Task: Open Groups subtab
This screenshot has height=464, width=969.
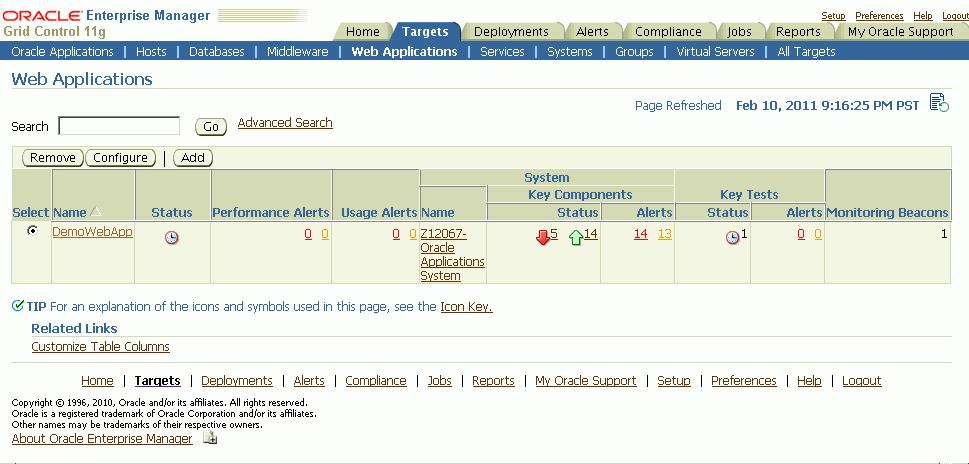Action: pos(634,52)
